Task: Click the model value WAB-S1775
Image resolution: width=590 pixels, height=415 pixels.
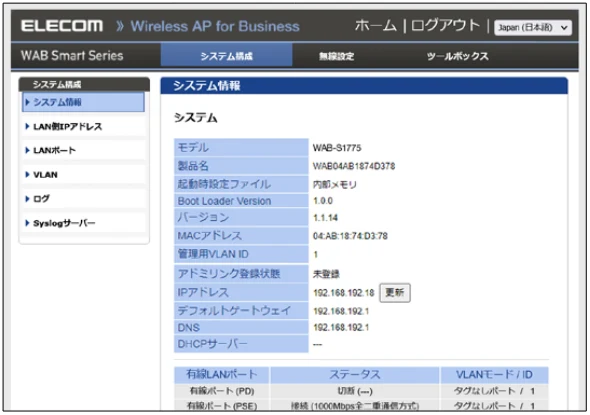Action: pos(337,148)
